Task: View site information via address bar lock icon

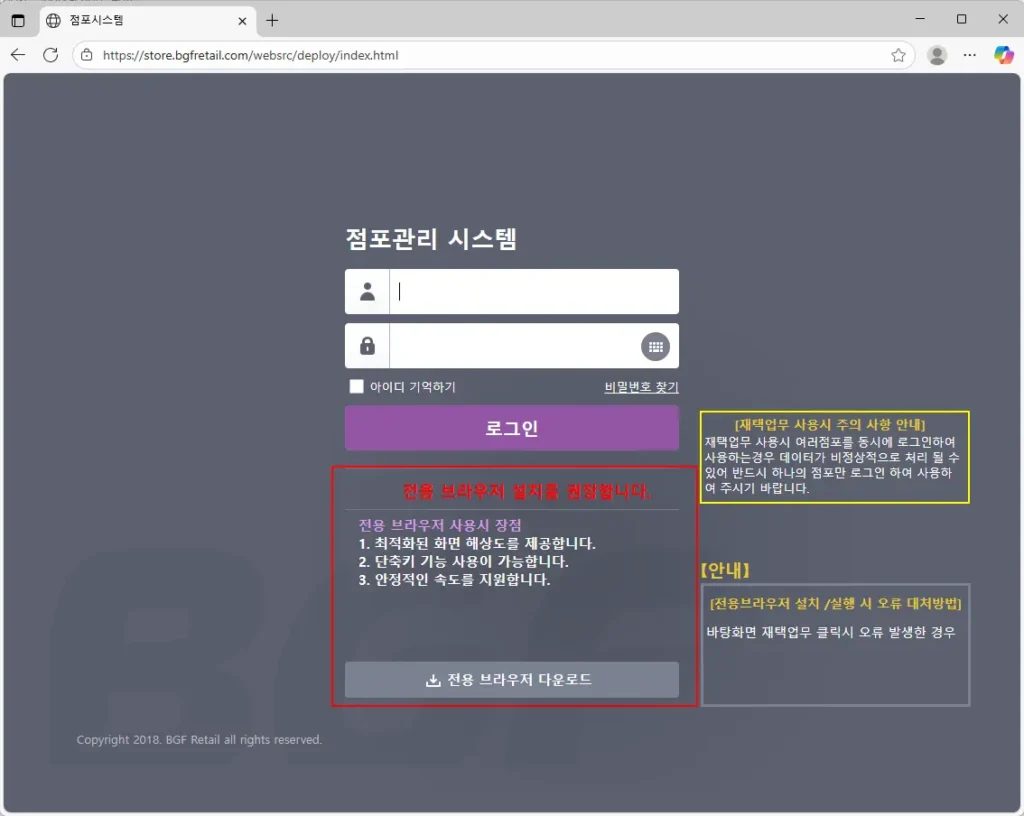Action: coord(87,55)
